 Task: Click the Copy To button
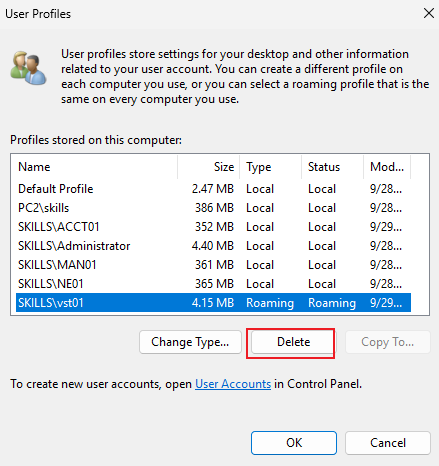click(x=388, y=342)
